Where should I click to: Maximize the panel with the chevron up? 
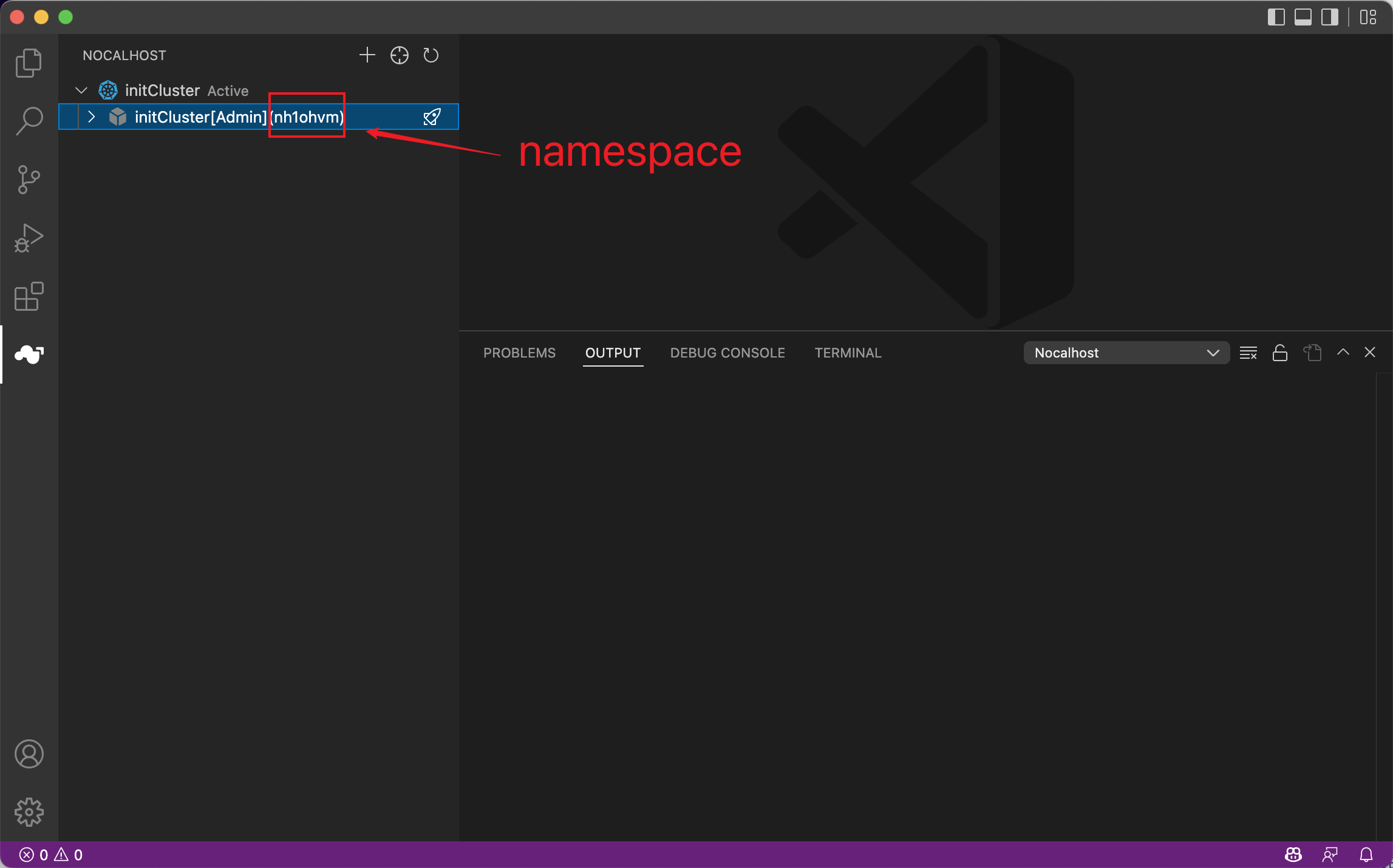[1343, 352]
